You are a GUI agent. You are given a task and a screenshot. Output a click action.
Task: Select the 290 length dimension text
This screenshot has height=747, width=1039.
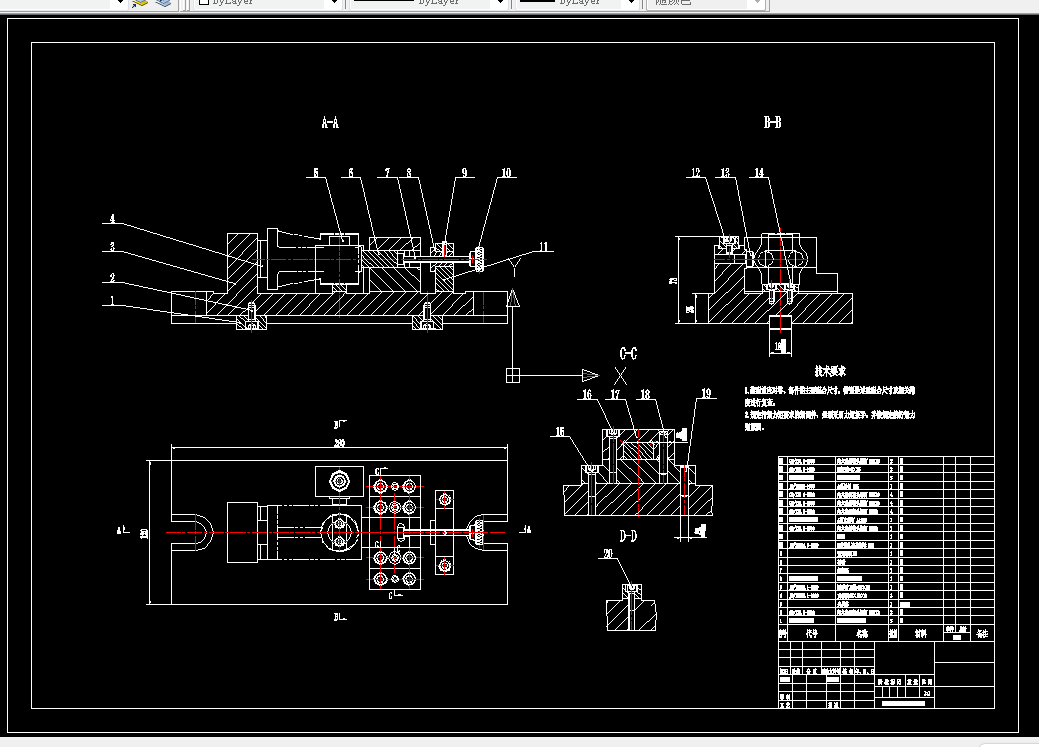pos(339,443)
